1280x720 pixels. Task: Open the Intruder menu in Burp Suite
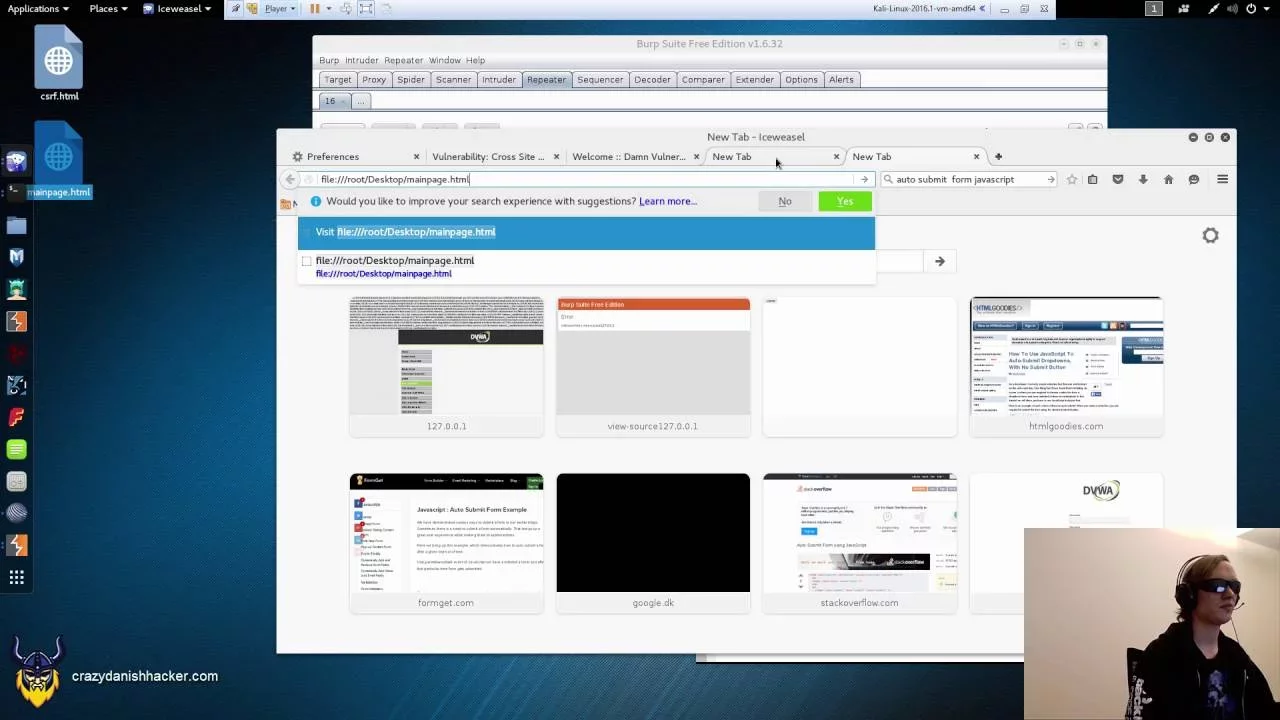tap(362, 60)
